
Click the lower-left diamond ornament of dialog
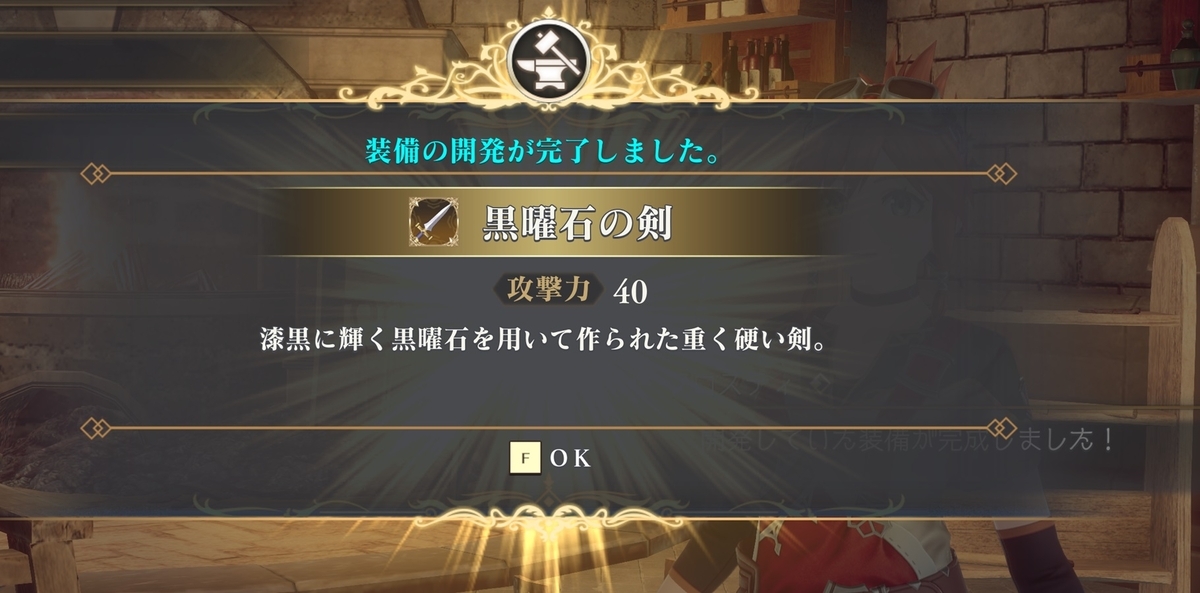[96, 428]
